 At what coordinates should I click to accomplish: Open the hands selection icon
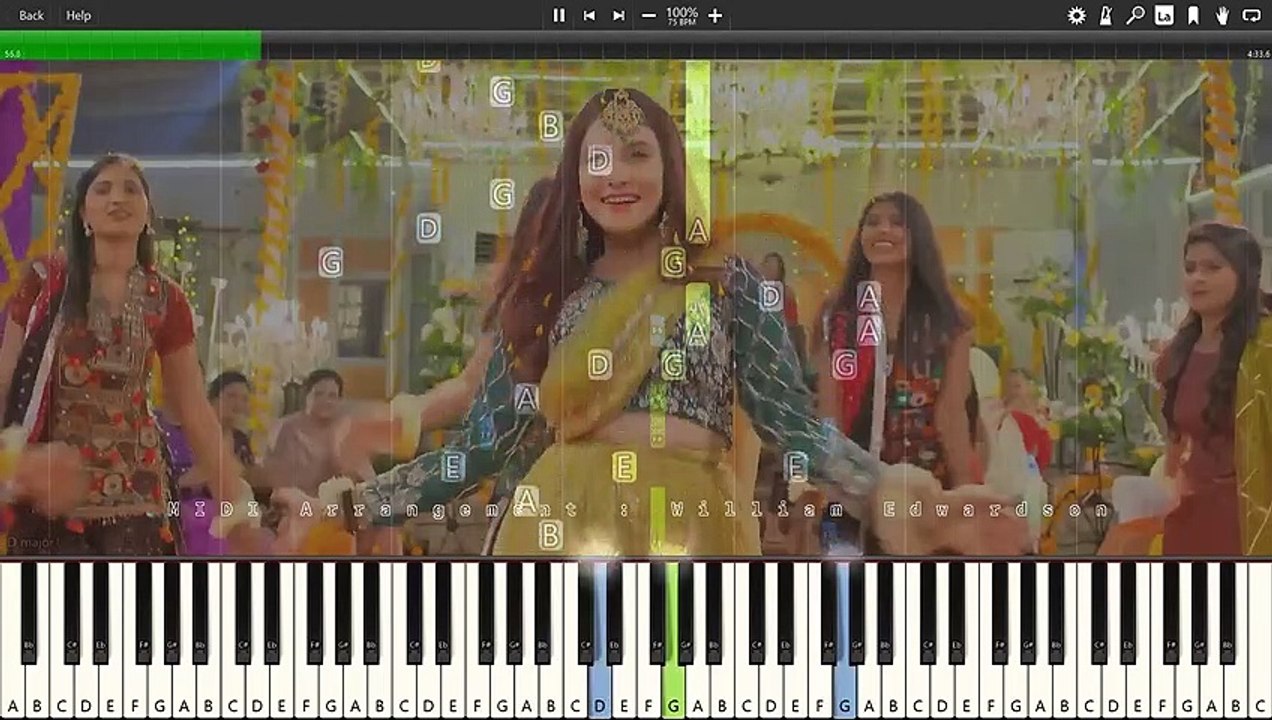(x=1222, y=15)
